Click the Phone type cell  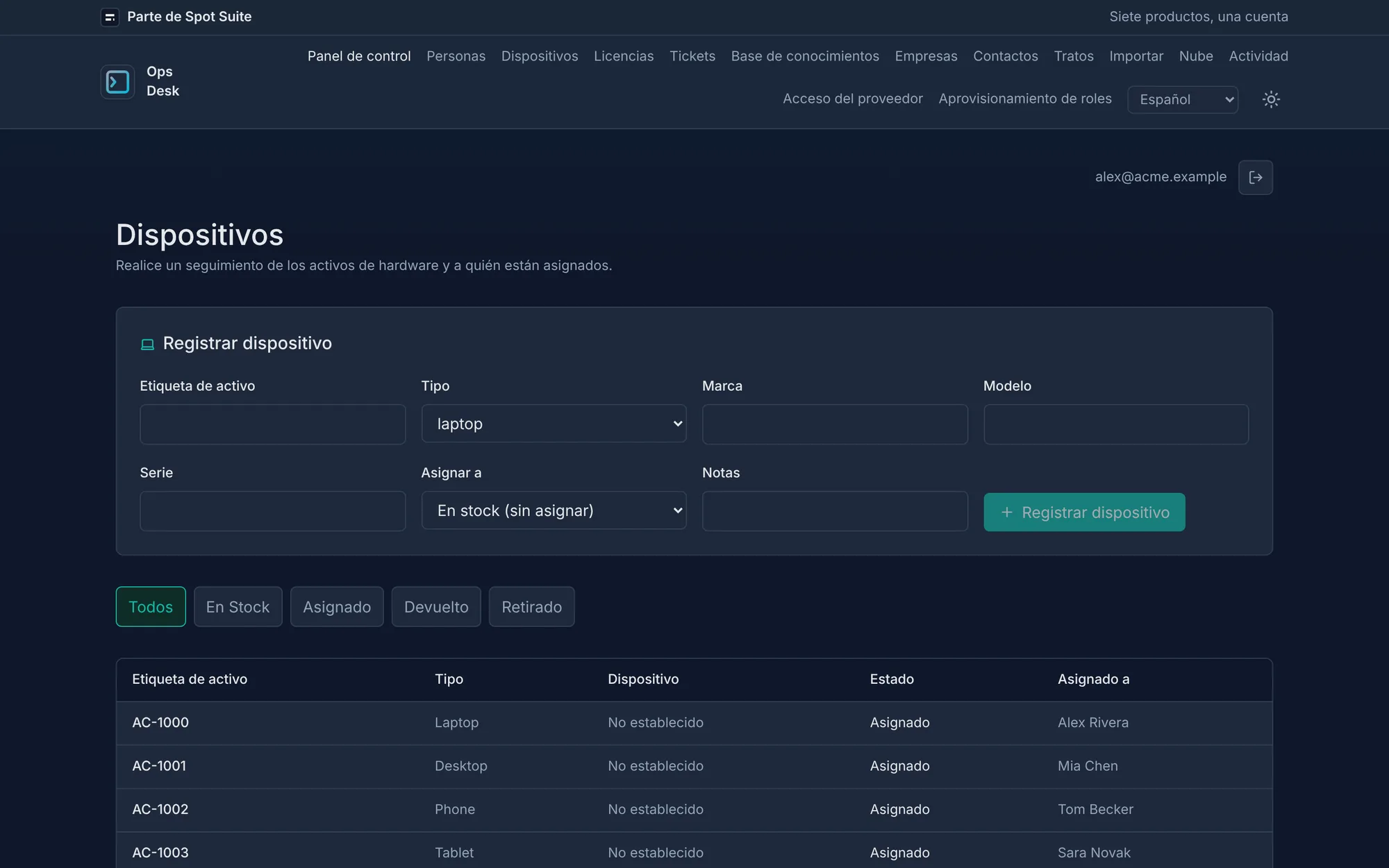[455, 810]
